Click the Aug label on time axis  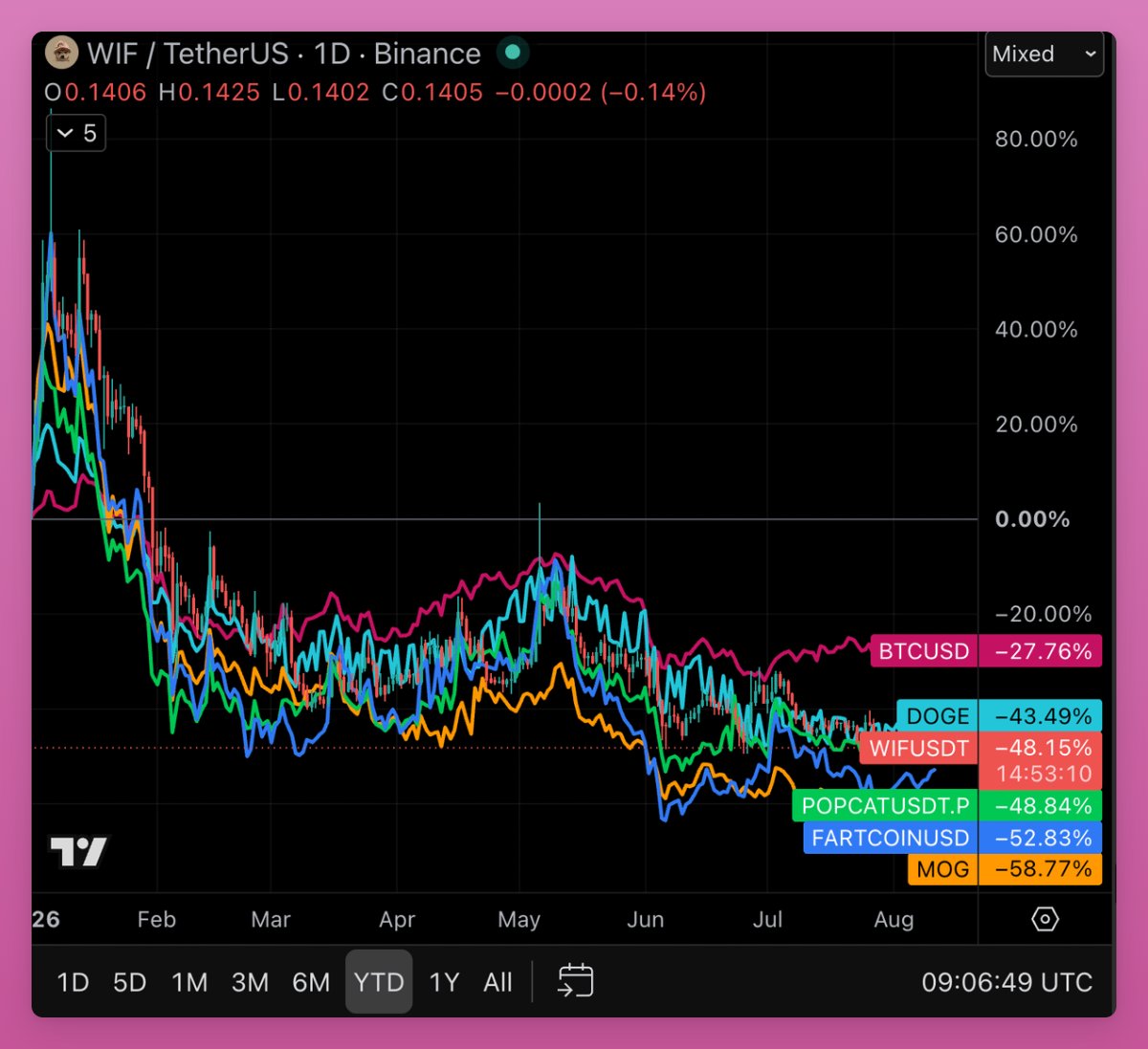pos(894,920)
